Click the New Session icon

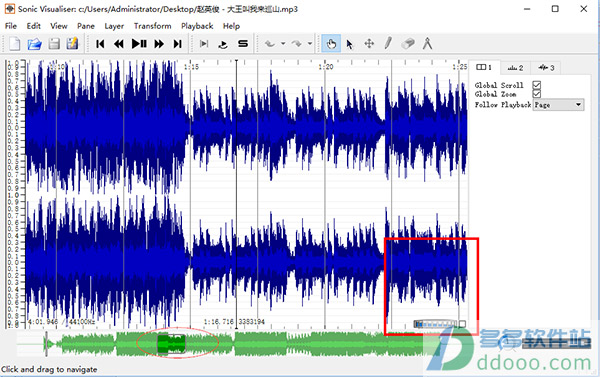point(15,44)
